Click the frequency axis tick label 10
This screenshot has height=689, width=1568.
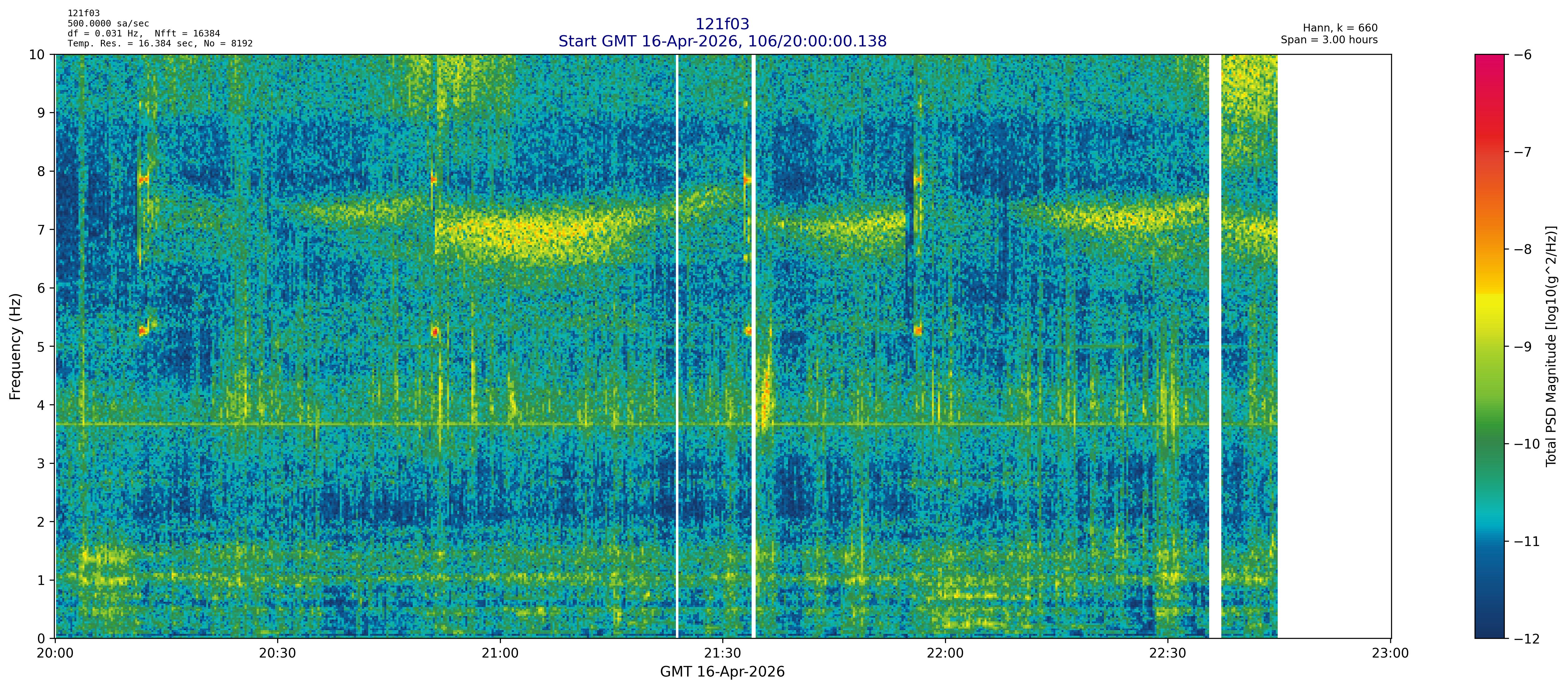pyautogui.click(x=37, y=55)
